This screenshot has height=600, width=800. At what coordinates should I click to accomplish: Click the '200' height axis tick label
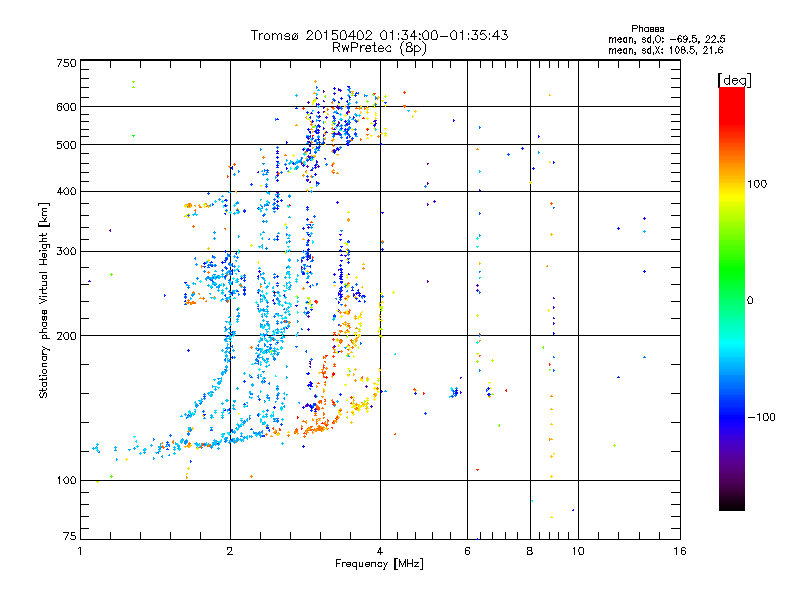point(66,336)
